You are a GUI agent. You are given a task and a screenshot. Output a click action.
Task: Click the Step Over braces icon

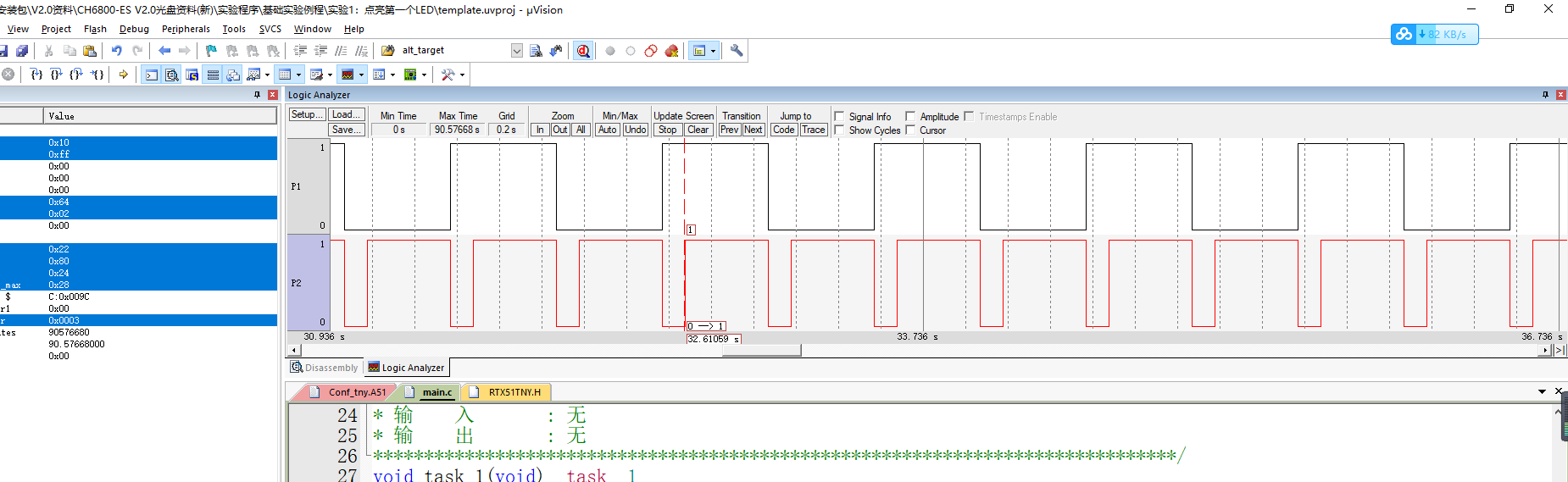pos(56,75)
